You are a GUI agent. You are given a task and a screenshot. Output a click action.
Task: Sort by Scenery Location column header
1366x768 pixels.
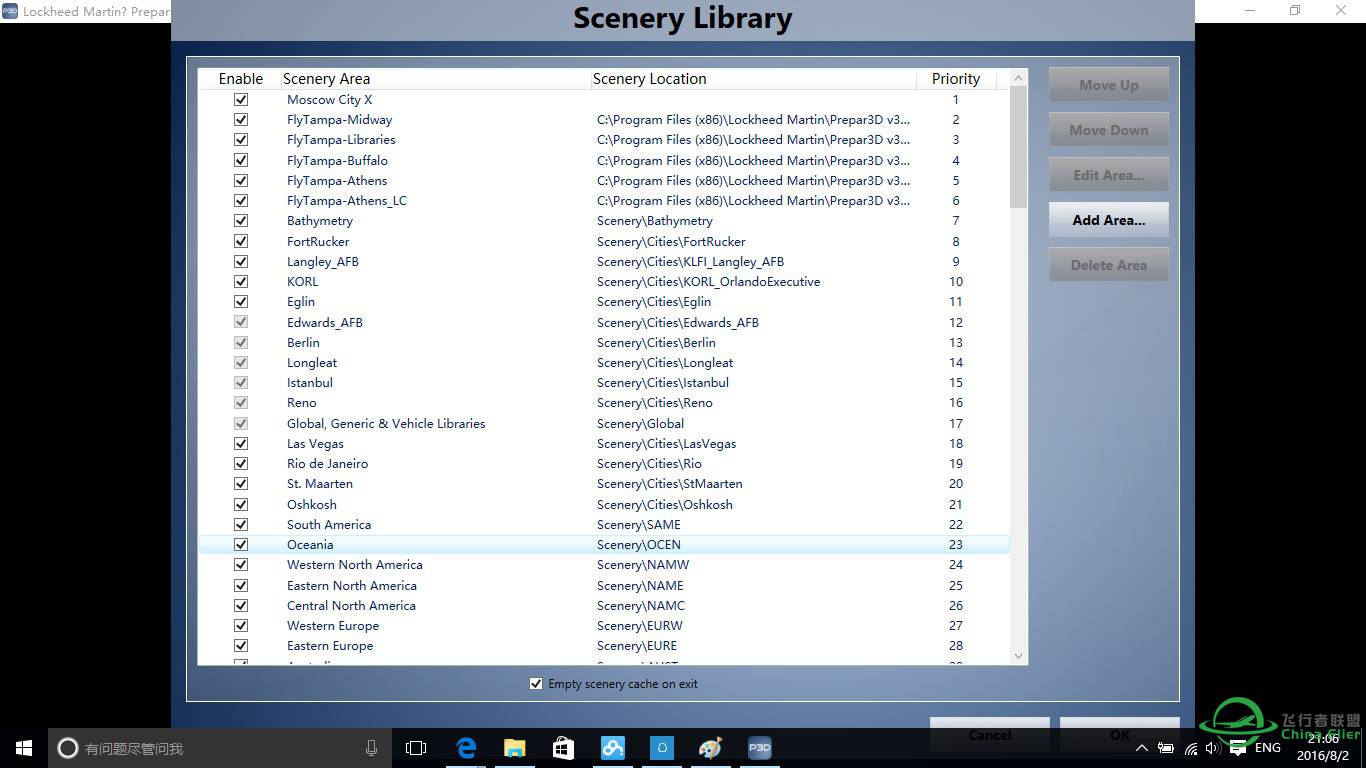pos(649,79)
